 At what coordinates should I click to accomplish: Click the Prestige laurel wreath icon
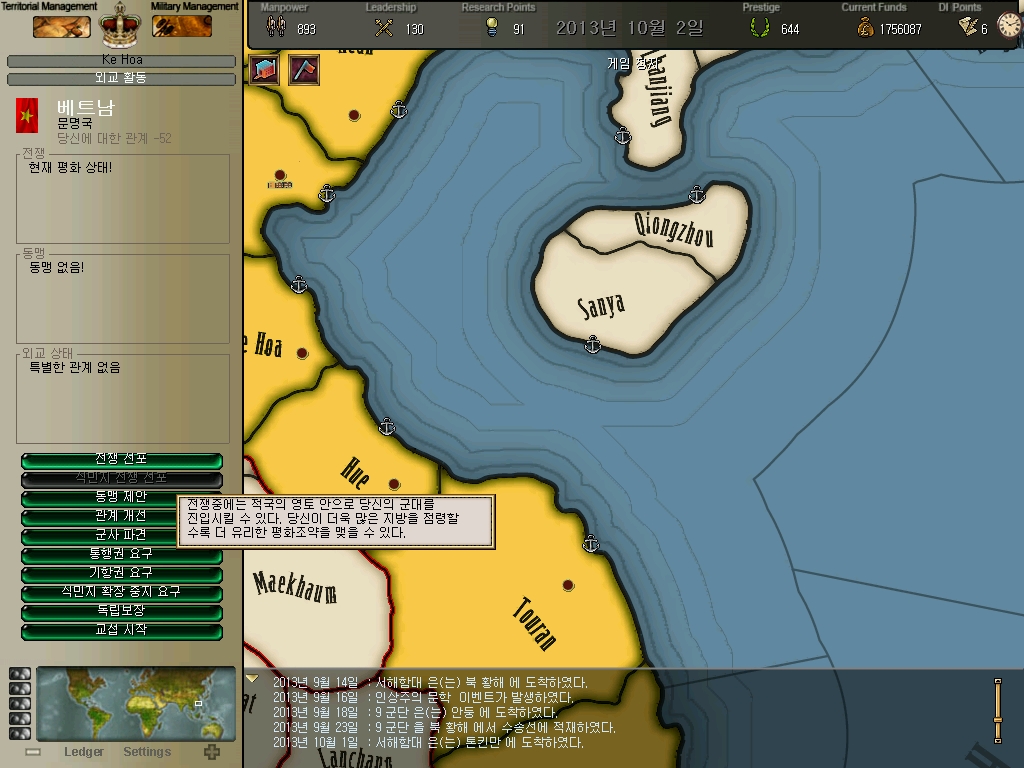pos(760,27)
